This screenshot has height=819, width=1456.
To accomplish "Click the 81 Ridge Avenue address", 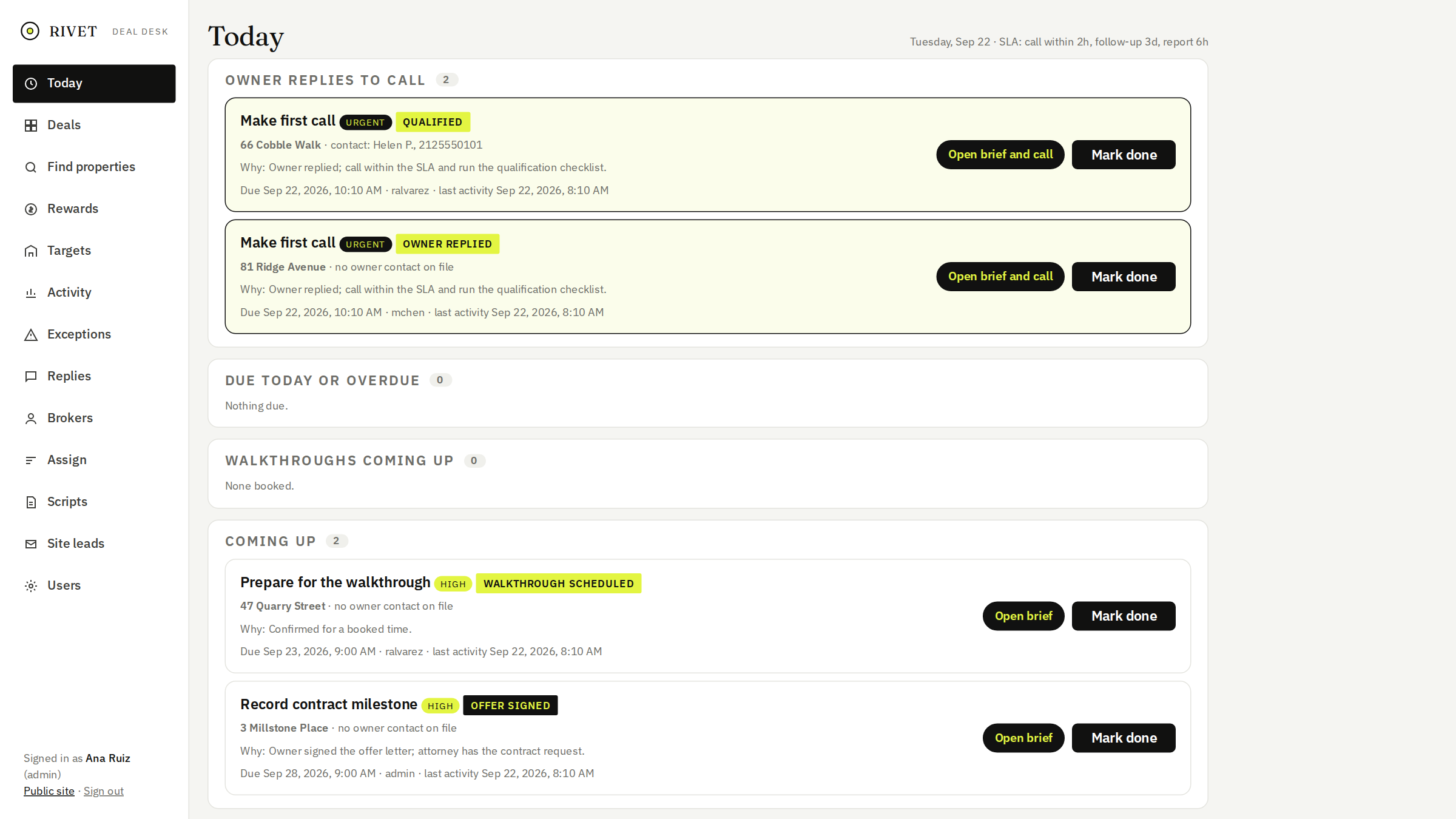I will tap(283, 267).
